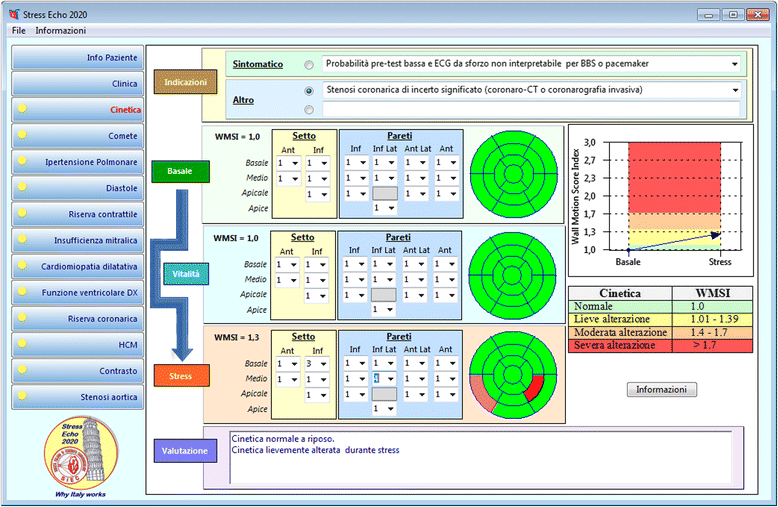
Task: Click the Stress Echo Pisa tower logo
Action: point(77,455)
